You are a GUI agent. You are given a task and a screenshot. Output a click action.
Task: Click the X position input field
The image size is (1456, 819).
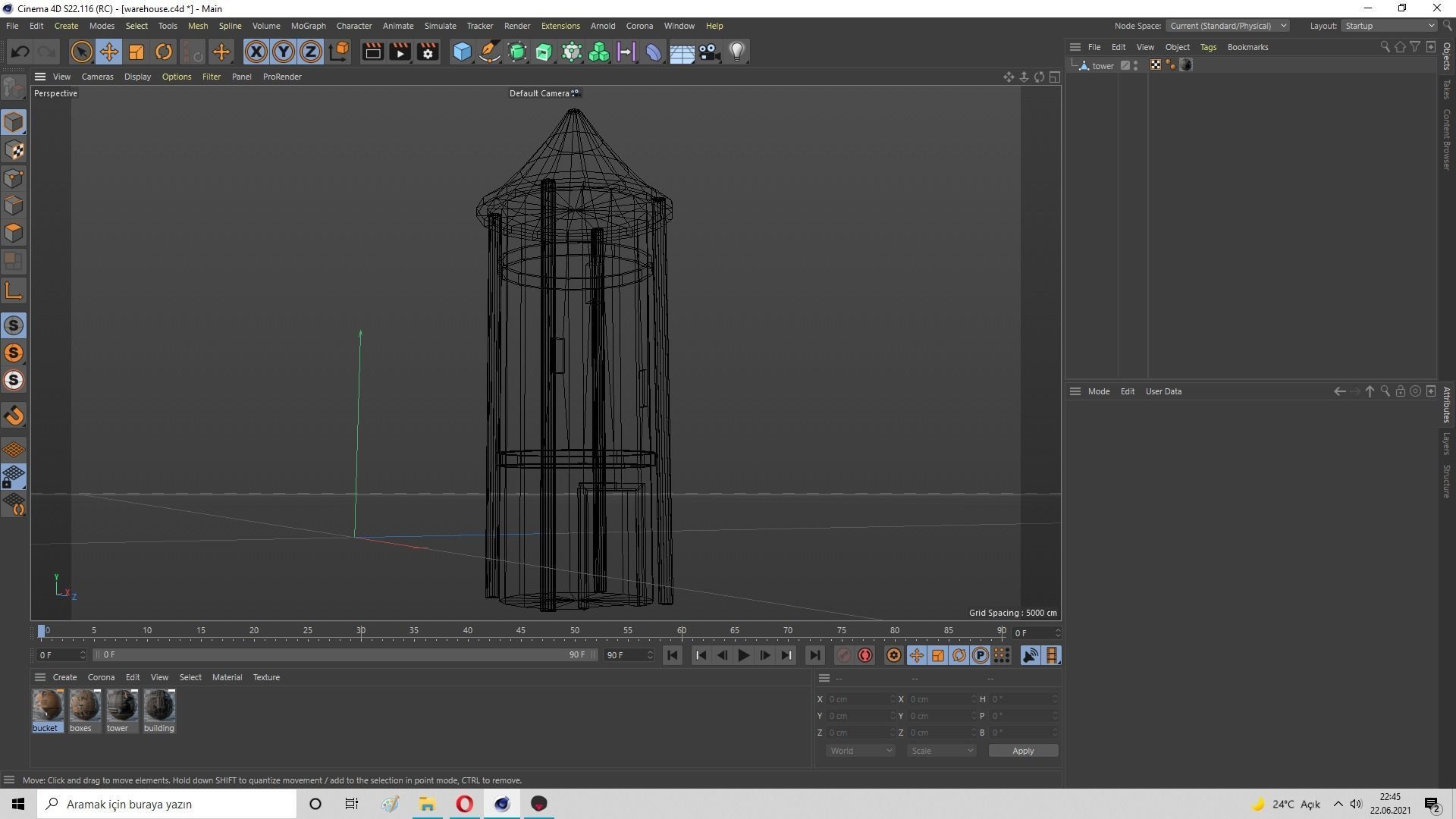click(860, 699)
